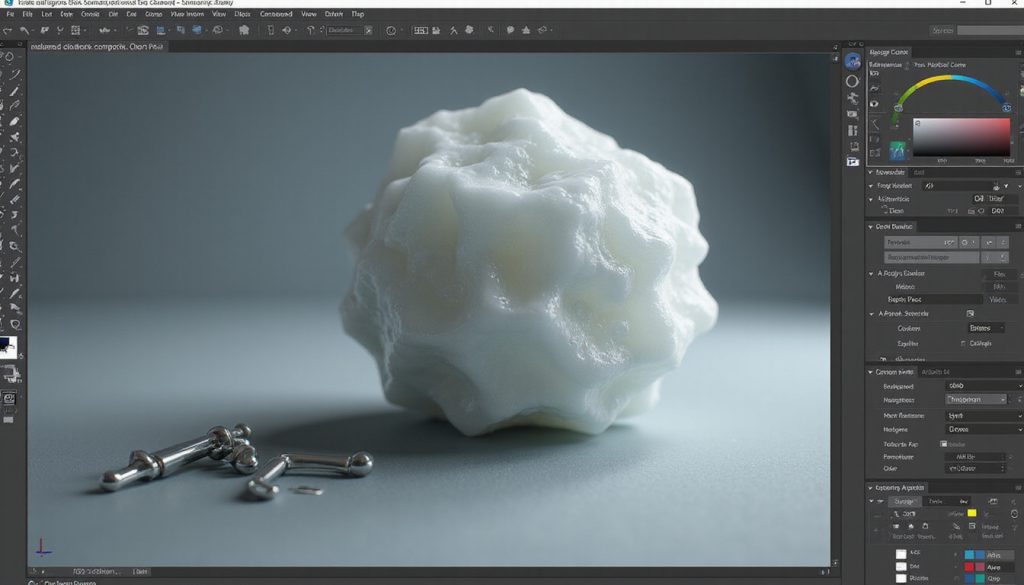Click the Fibs button in the A Roojn row
Screen dimensions: 1024x585
pyautogui.click(x=999, y=274)
